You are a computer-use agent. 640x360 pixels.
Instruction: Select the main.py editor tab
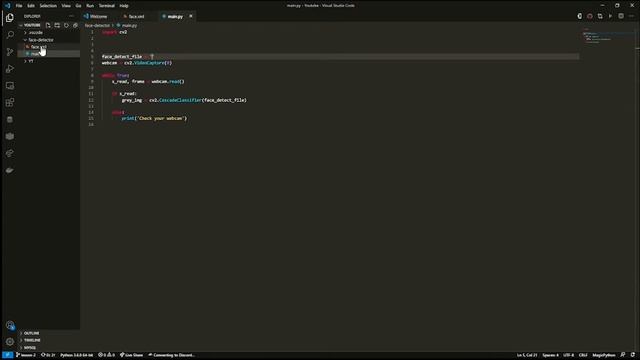[175, 17]
